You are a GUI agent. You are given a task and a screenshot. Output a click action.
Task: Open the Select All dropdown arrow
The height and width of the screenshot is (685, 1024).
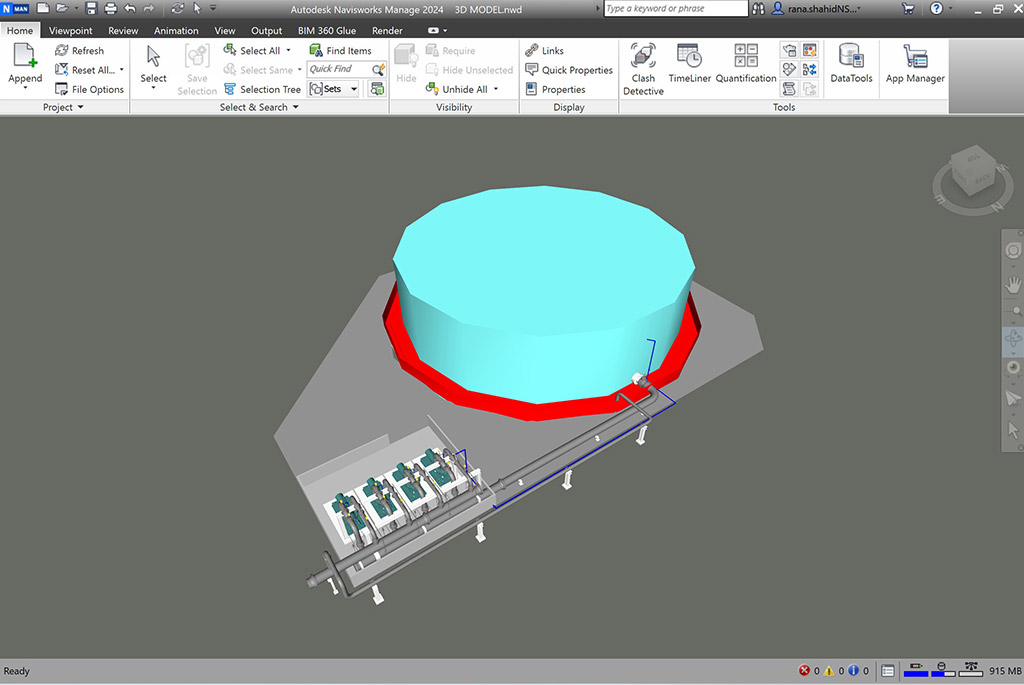point(289,50)
